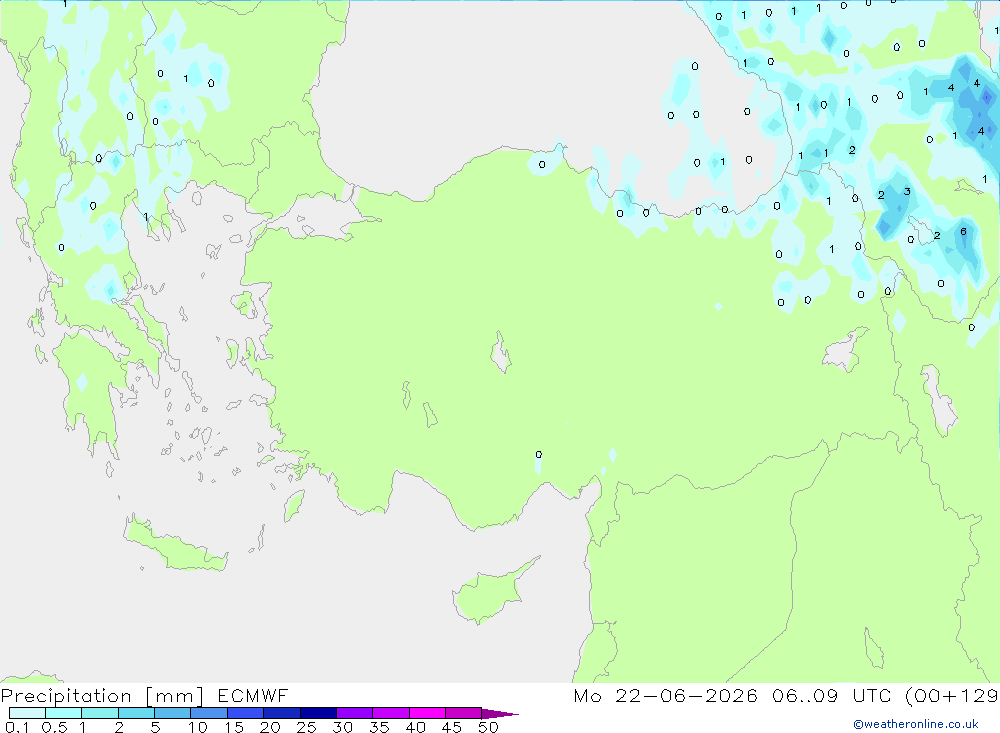Image resolution: width=1000 pixels, height=733 pixels.
Task: Click the 2–5 mm legend color box
Action: click(x=136, y=713)
